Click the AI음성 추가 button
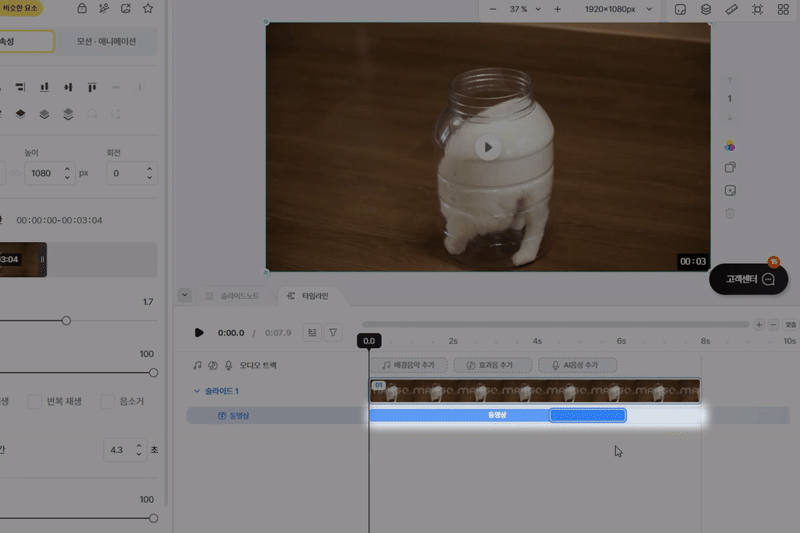 tap(577, 366)
